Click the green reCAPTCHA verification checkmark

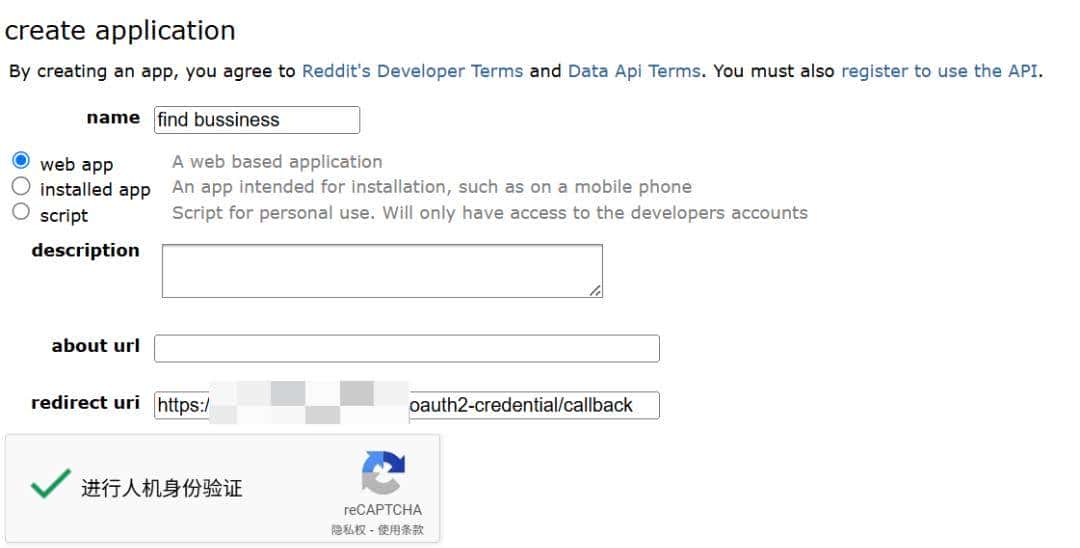pos(49,485)
